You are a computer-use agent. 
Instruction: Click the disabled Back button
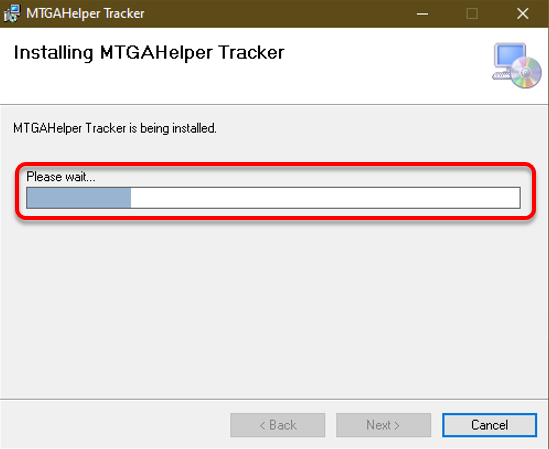[x=278, y=425]
